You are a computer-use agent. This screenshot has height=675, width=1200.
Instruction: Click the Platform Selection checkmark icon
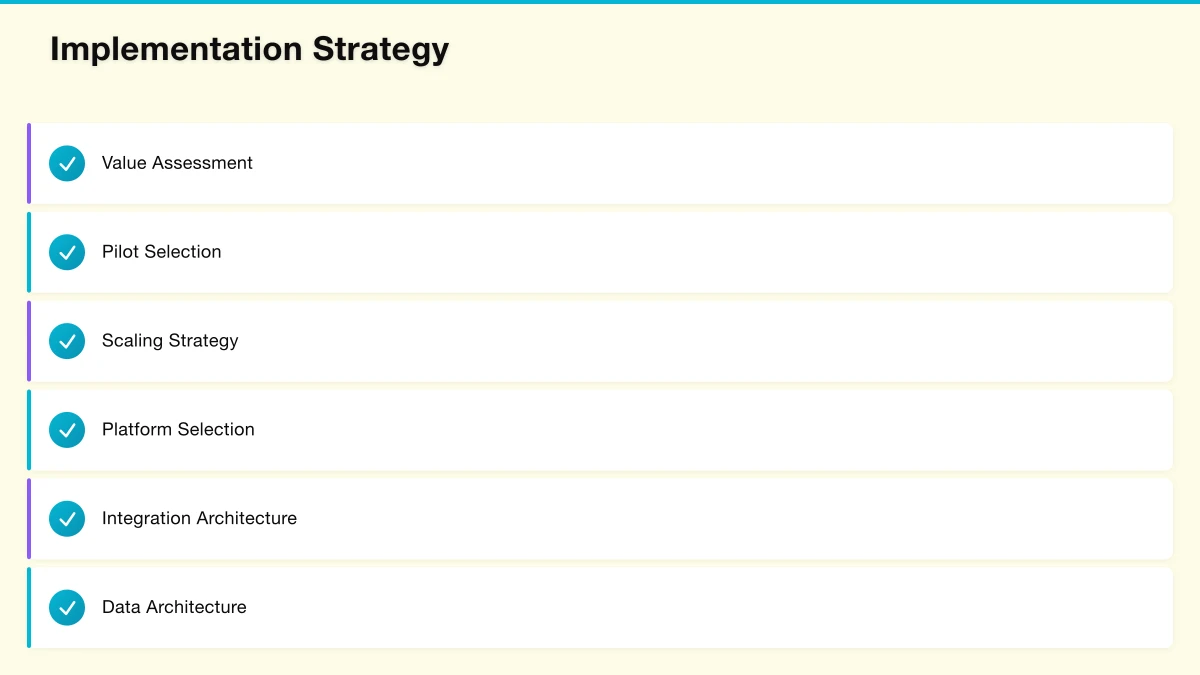tap(67, 430)
